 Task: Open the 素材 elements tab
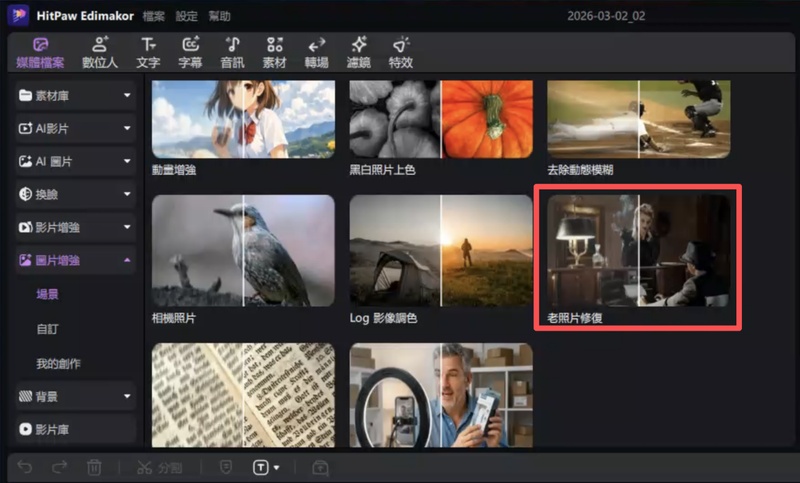274,53
